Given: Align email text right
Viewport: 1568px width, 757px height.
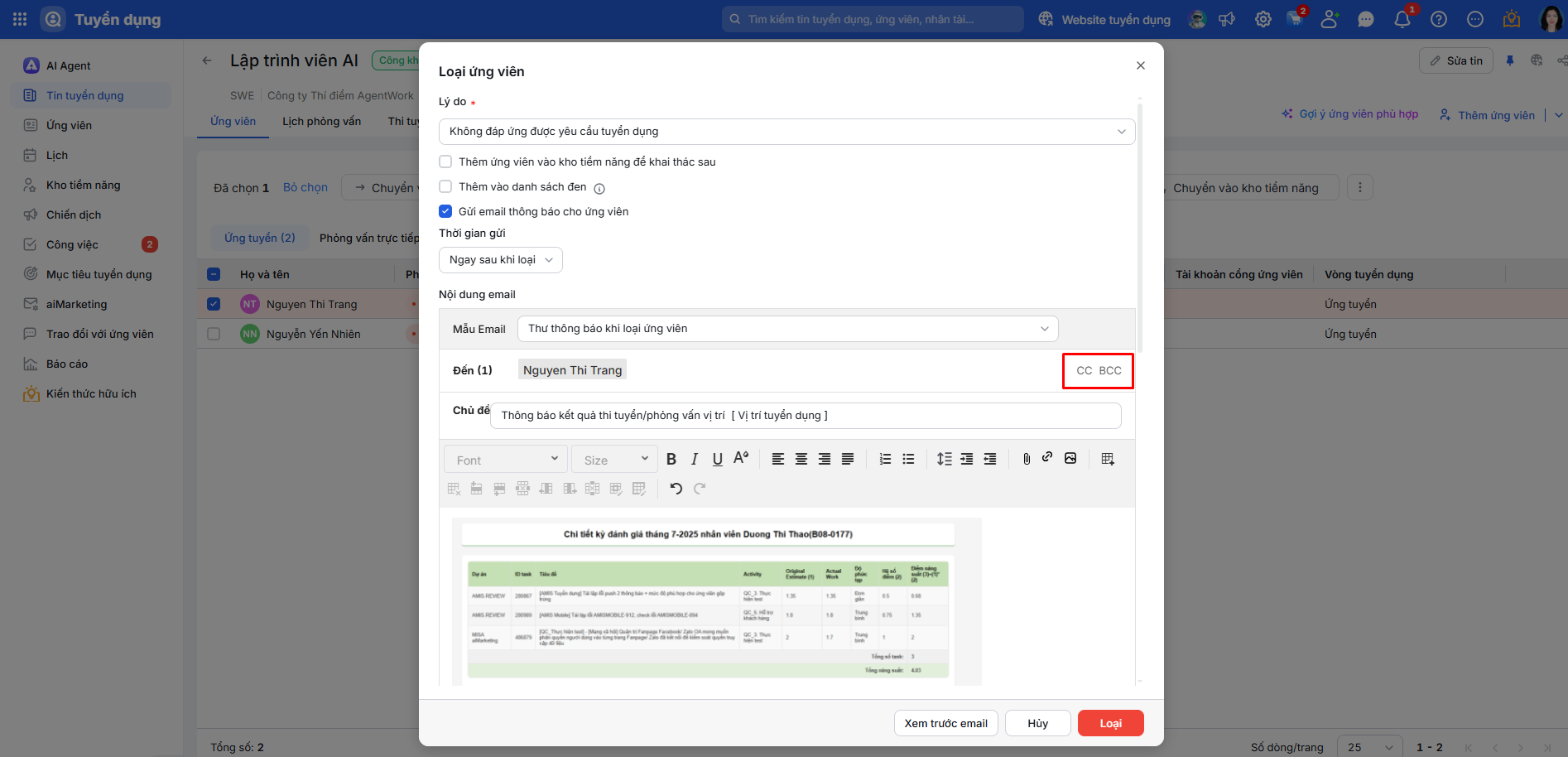Looking at the screenshot, I should (x=825, y=459).
